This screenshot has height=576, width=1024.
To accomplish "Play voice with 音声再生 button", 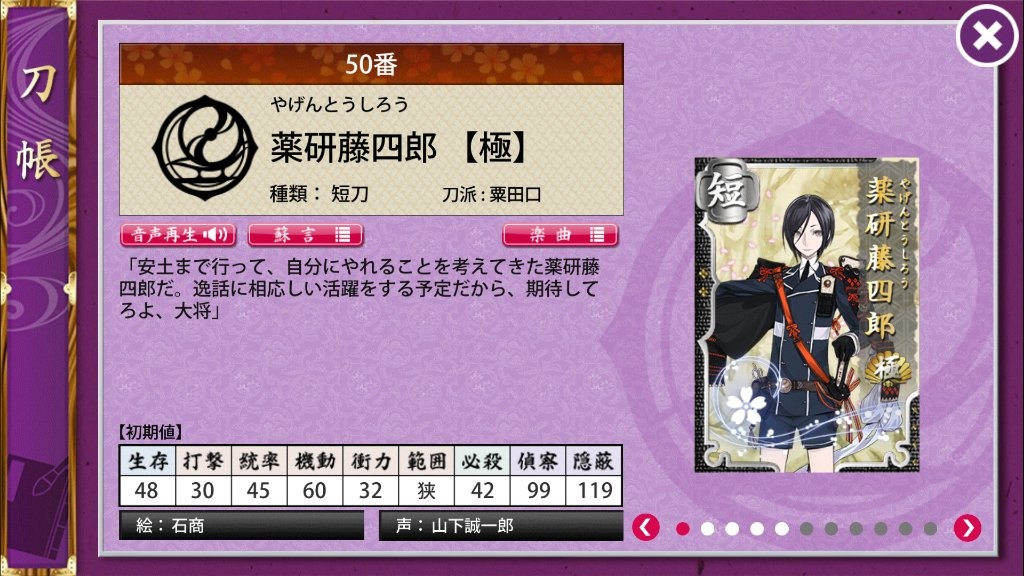I will click(178, 234).
